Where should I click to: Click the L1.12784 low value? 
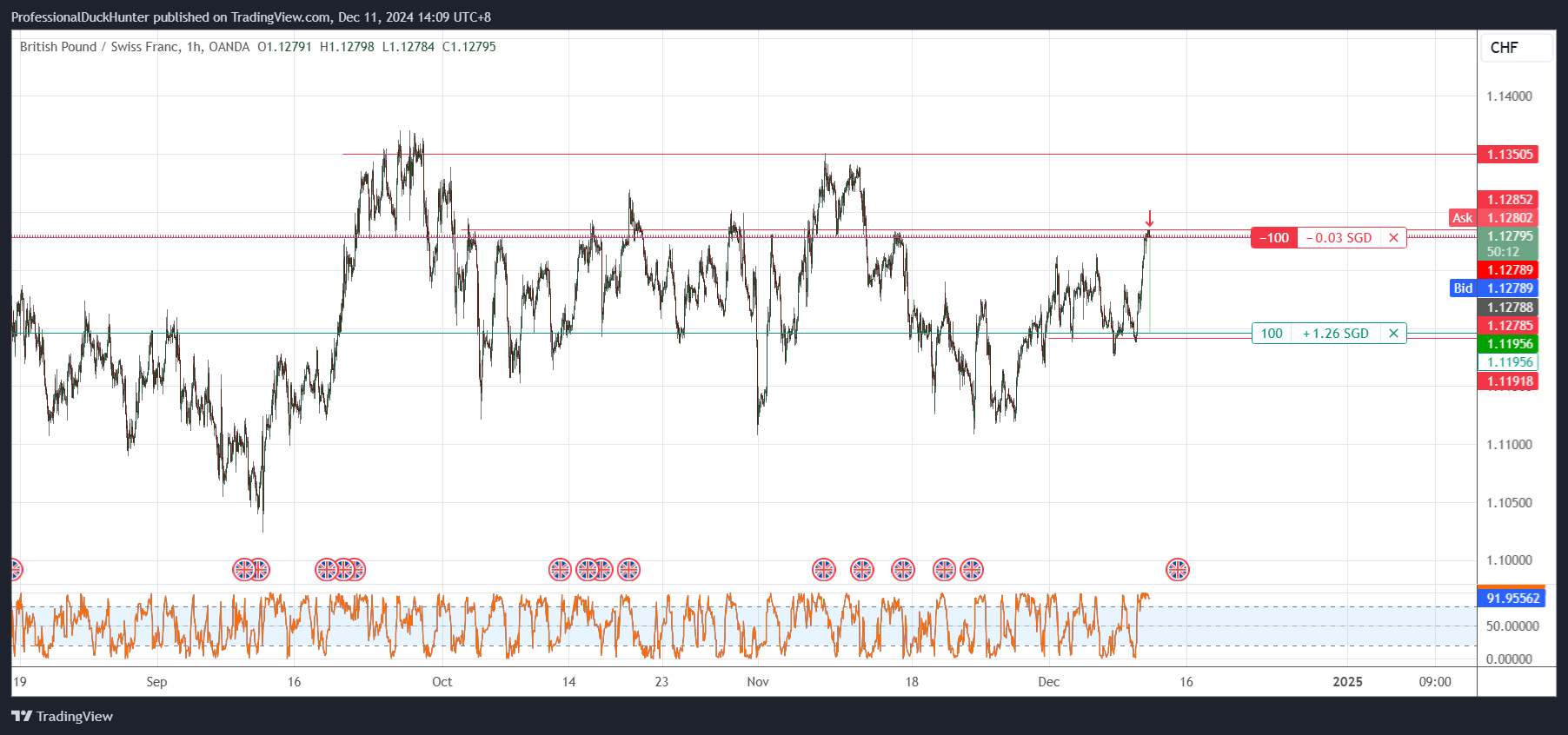pyautogui.click(x=409, y=47)
